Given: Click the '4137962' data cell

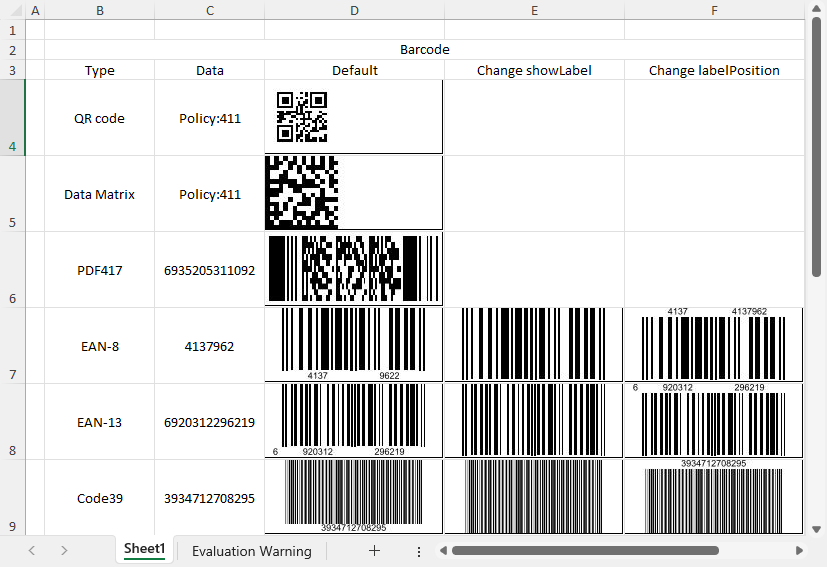Looking at the screenshot, I should tap(210, 346).
